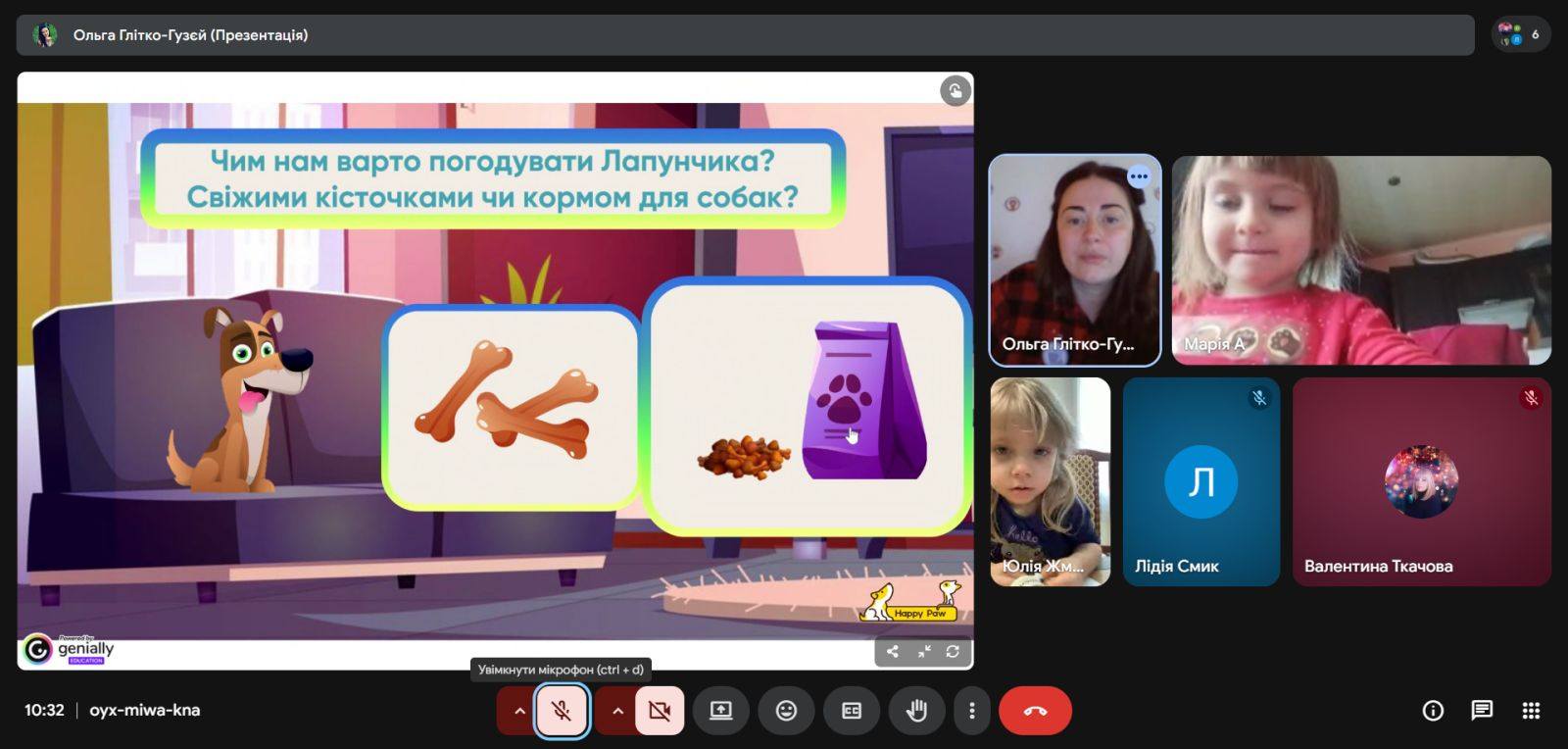This screenshot has height=749, width=1568.
Task: Toggle closed captions button
Action: coord(852,711)
